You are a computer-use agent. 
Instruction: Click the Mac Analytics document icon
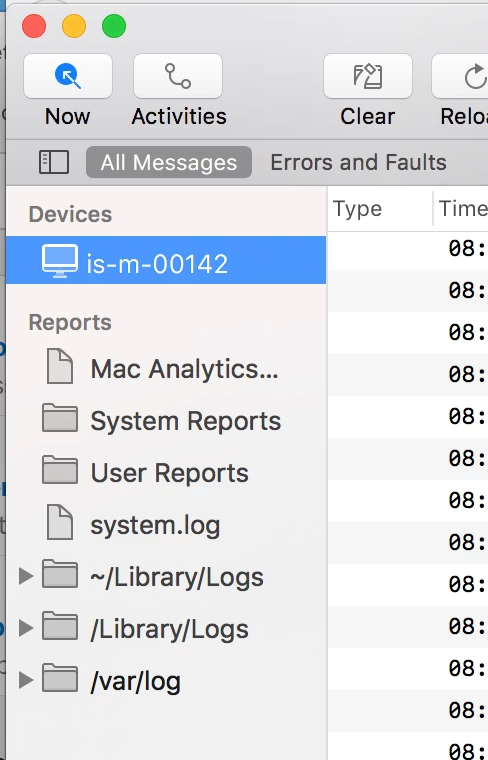tap(60, 367)
